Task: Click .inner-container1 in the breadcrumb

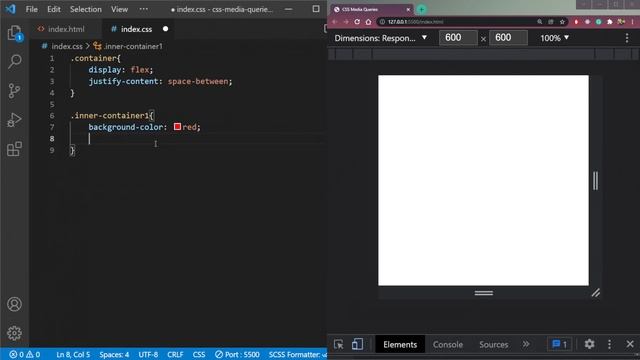Action: coord(133,47)
